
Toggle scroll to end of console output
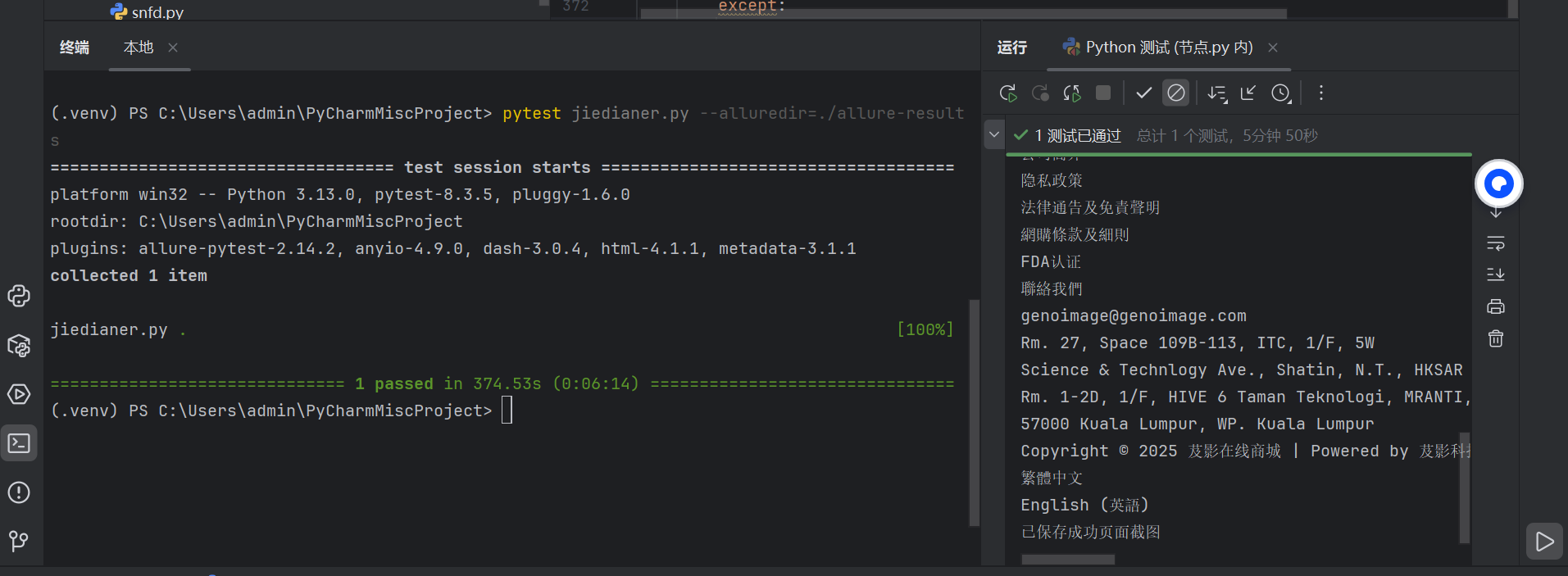[x=1495, y=274]
